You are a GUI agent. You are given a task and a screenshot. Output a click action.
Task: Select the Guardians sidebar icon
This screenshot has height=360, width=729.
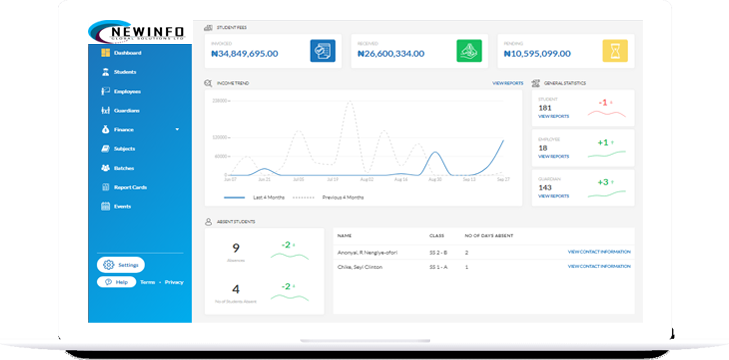[x=106, y=111]
